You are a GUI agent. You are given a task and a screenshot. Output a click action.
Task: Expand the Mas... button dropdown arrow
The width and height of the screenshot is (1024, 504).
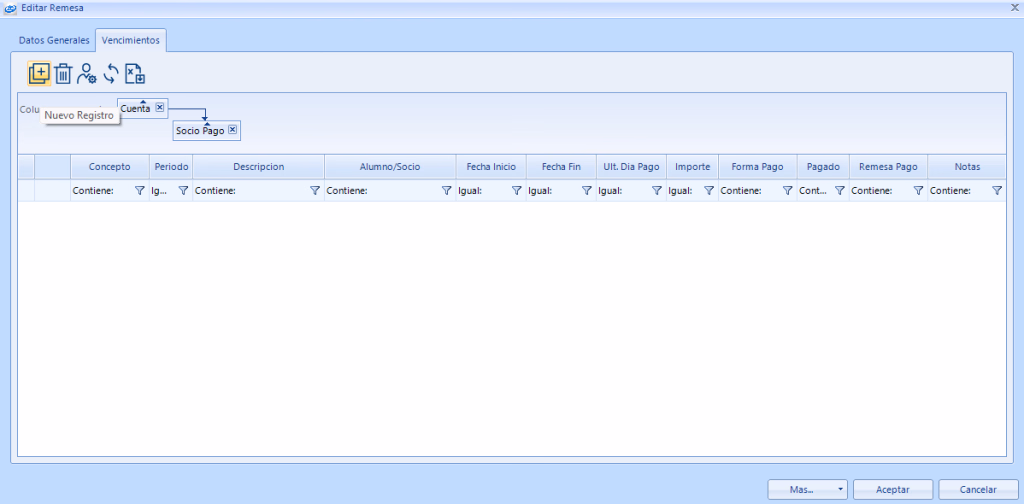click(x=840, y=490)
